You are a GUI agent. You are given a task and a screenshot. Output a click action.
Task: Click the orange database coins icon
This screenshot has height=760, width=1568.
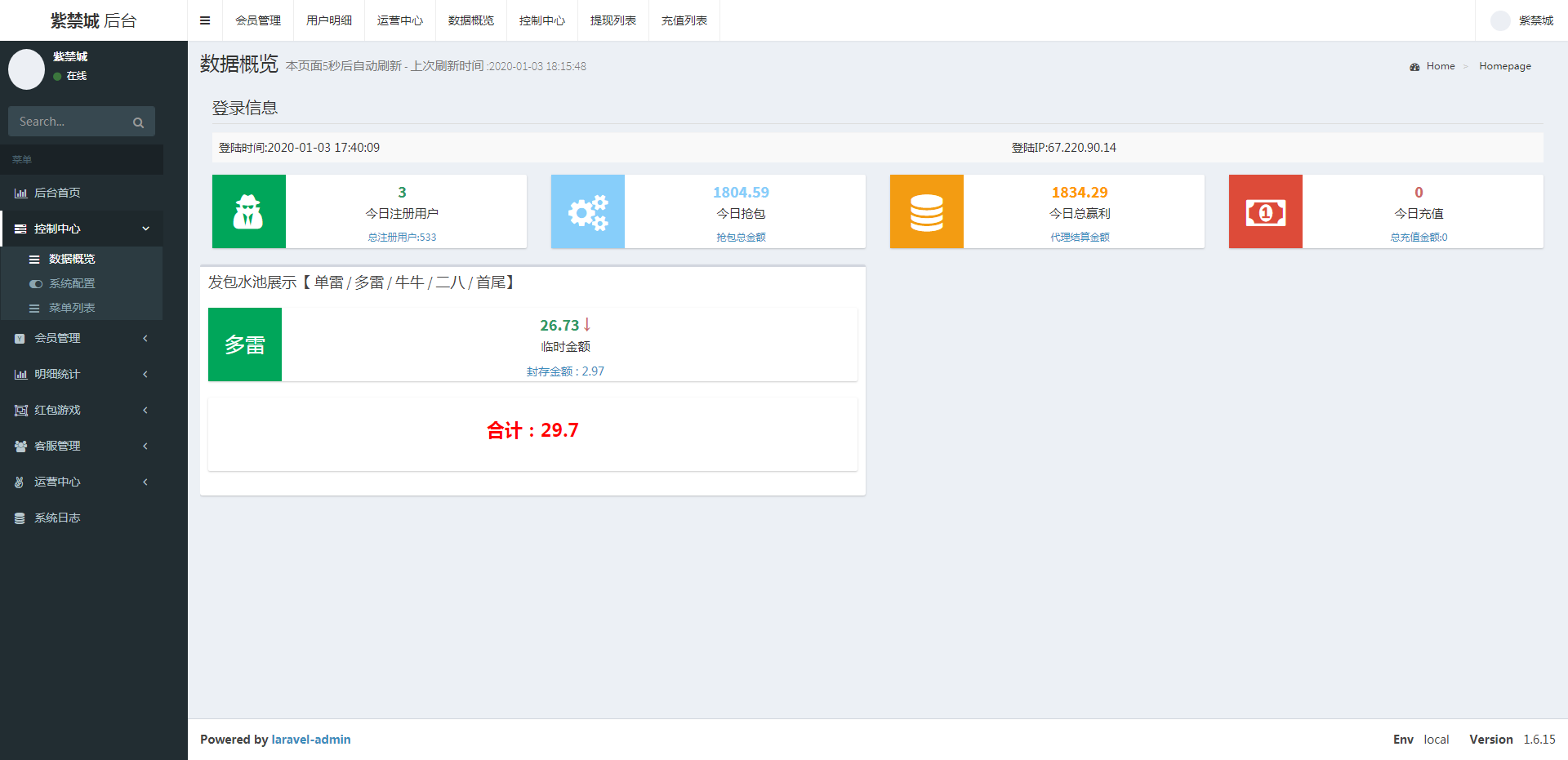pyautogui.click(x=926, y=211)
